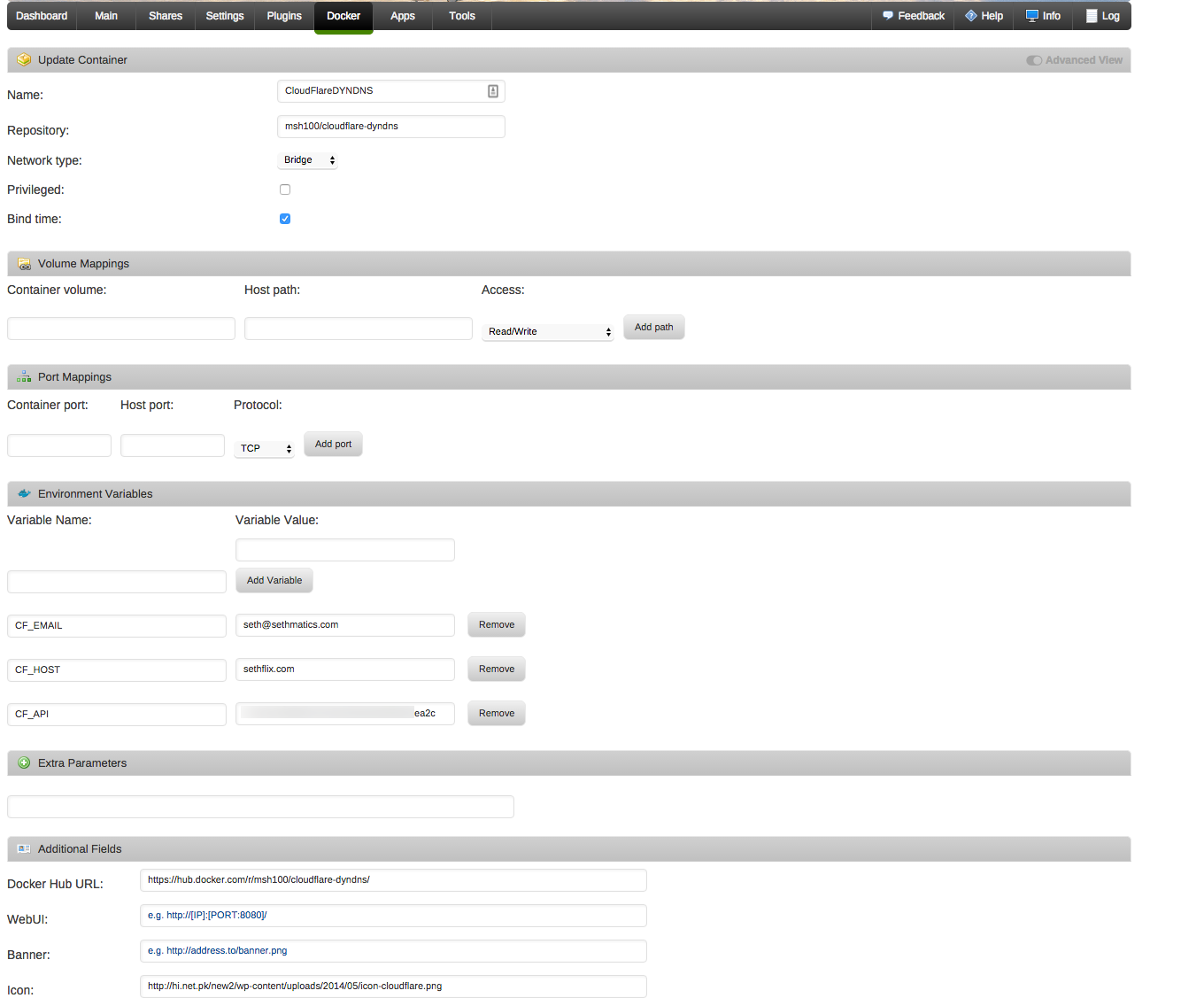Open the Apps tab

[x=403, y=16]
